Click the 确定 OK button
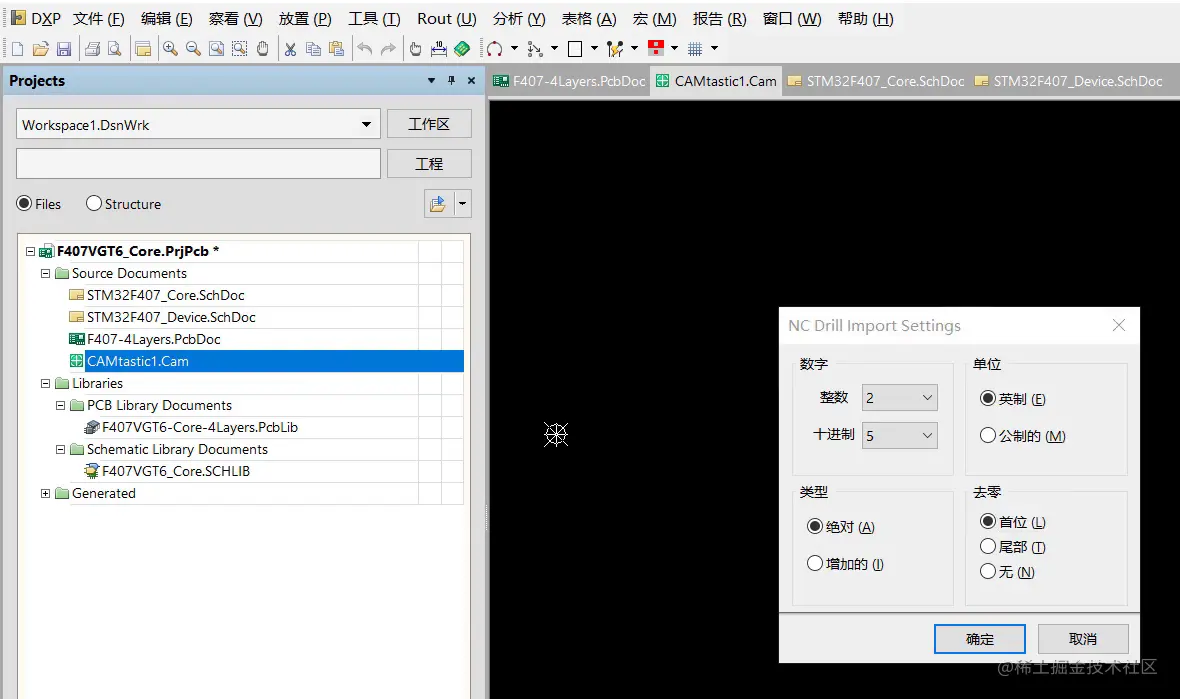 (x=980, y=639)
